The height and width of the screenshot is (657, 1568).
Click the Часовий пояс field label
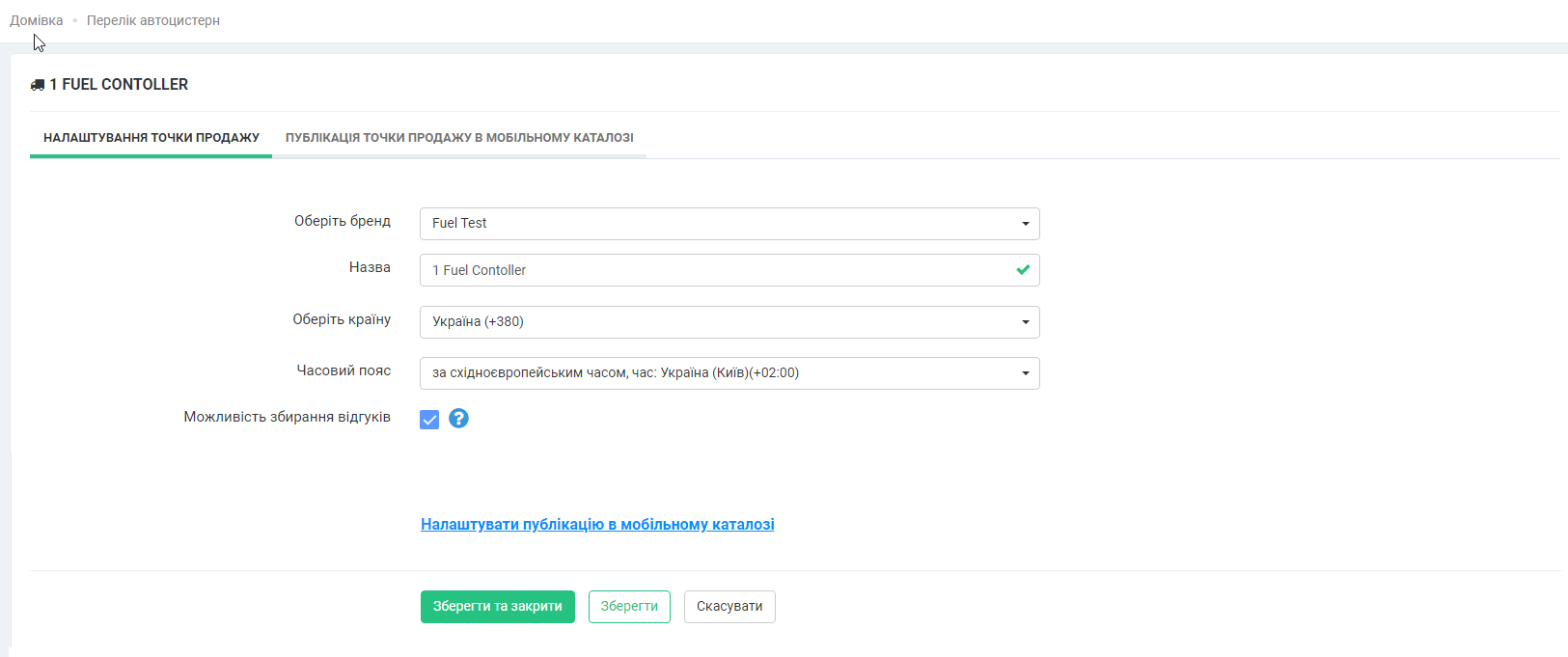[344, 370]
